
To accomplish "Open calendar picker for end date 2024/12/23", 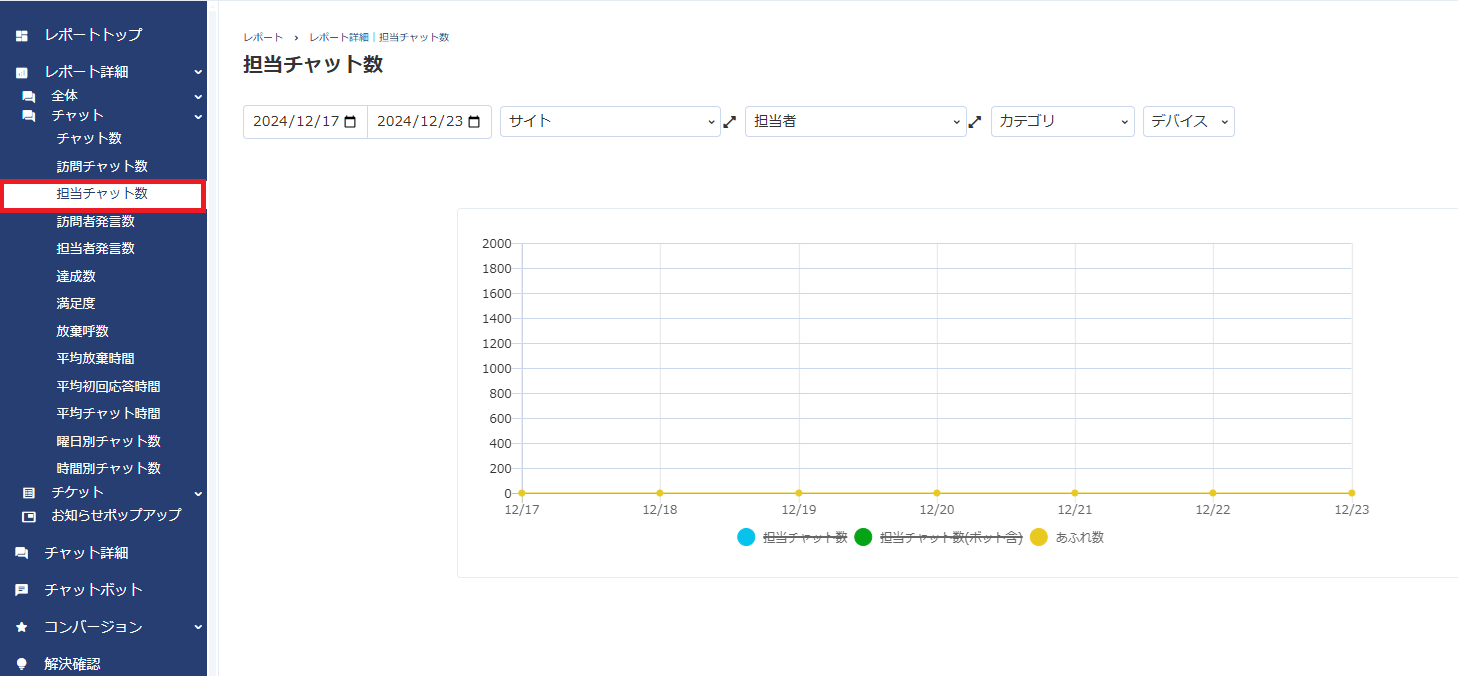I will (x=474, y=122).
